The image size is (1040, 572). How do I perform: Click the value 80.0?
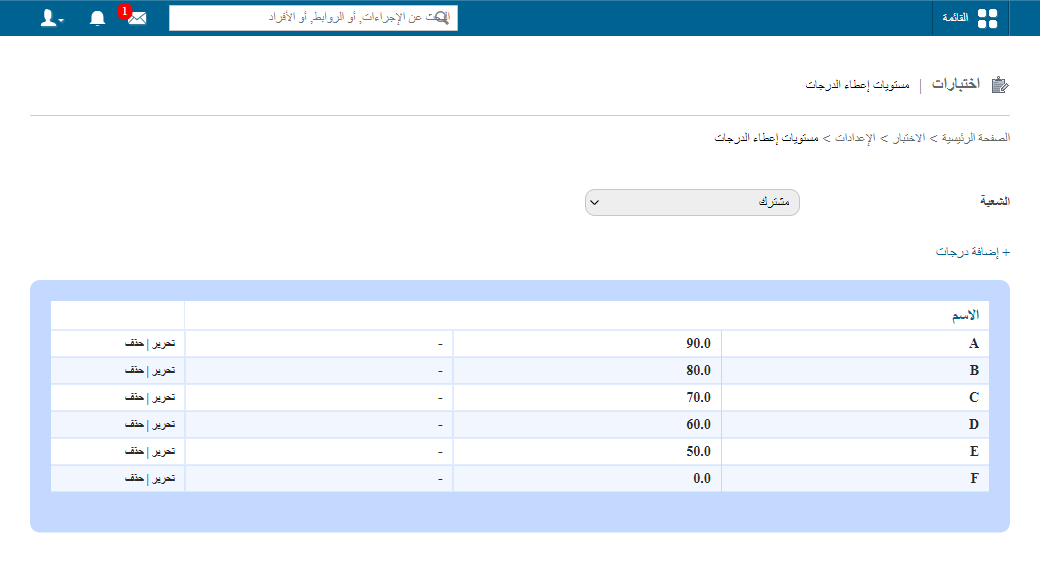pos(698,370)
